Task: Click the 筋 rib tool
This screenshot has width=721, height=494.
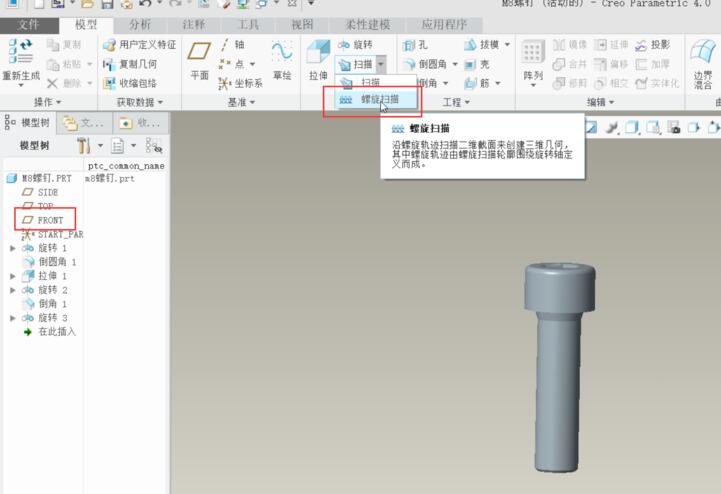Action: pos(477,83)
